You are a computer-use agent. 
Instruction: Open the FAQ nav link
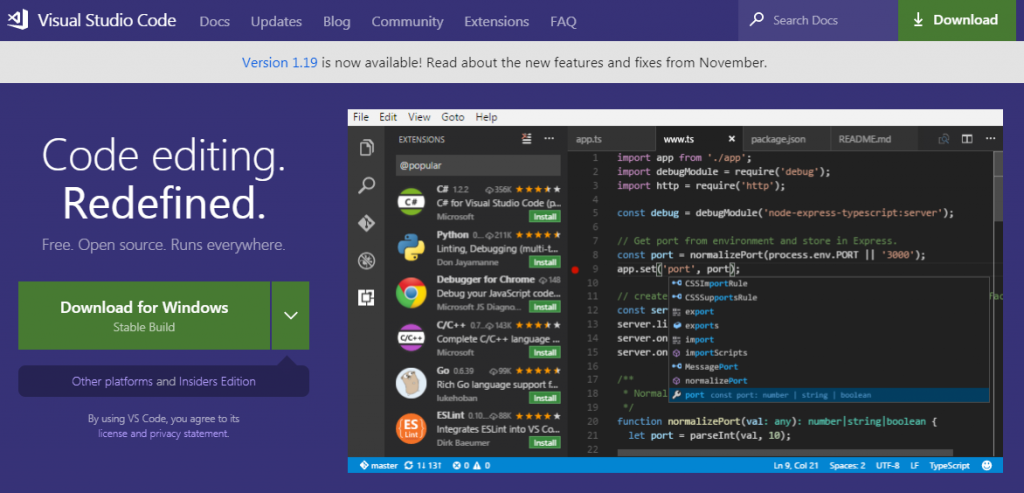[x=563, y=22]
